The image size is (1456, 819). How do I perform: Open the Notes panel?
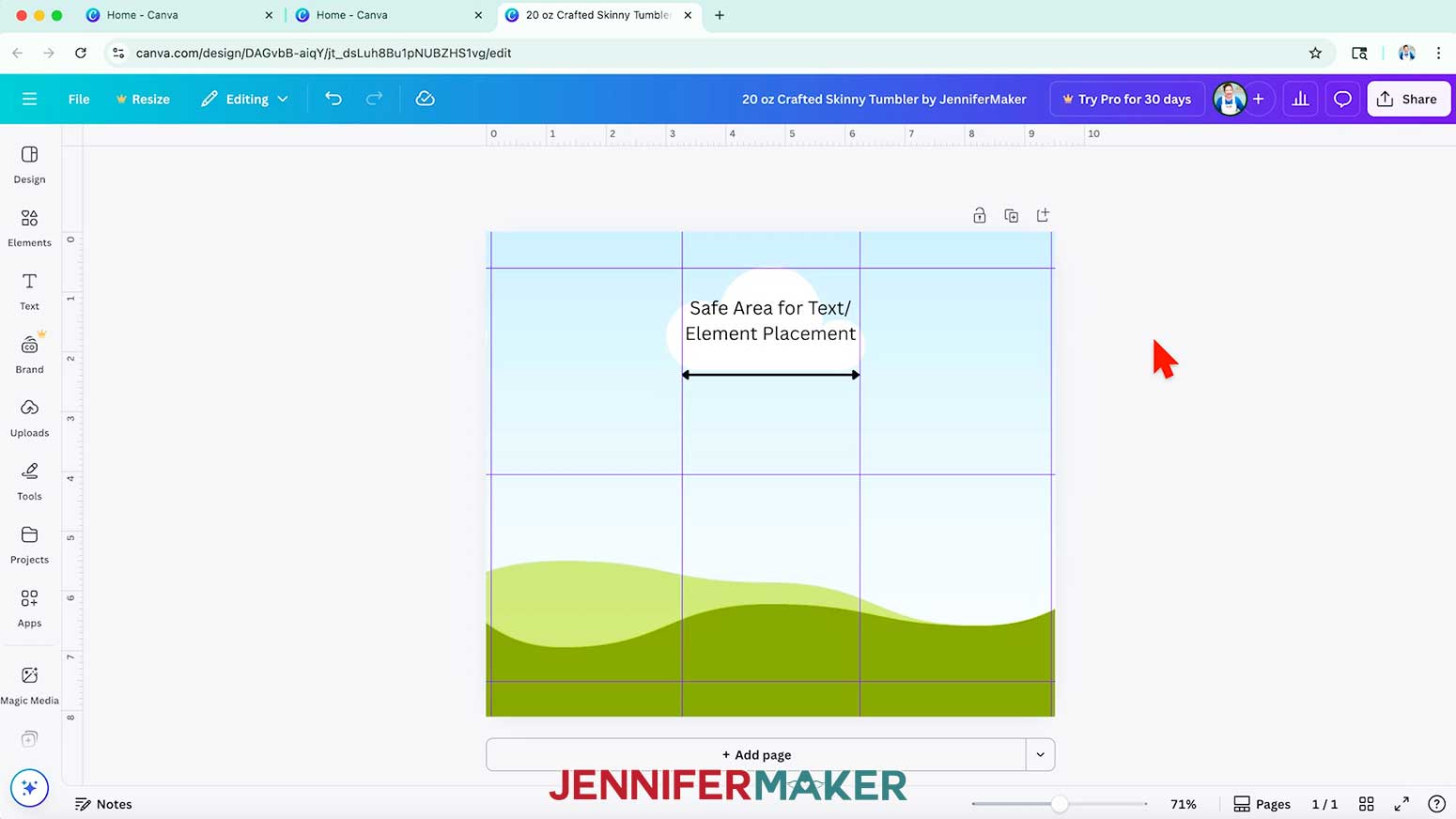tap(103, 804)
